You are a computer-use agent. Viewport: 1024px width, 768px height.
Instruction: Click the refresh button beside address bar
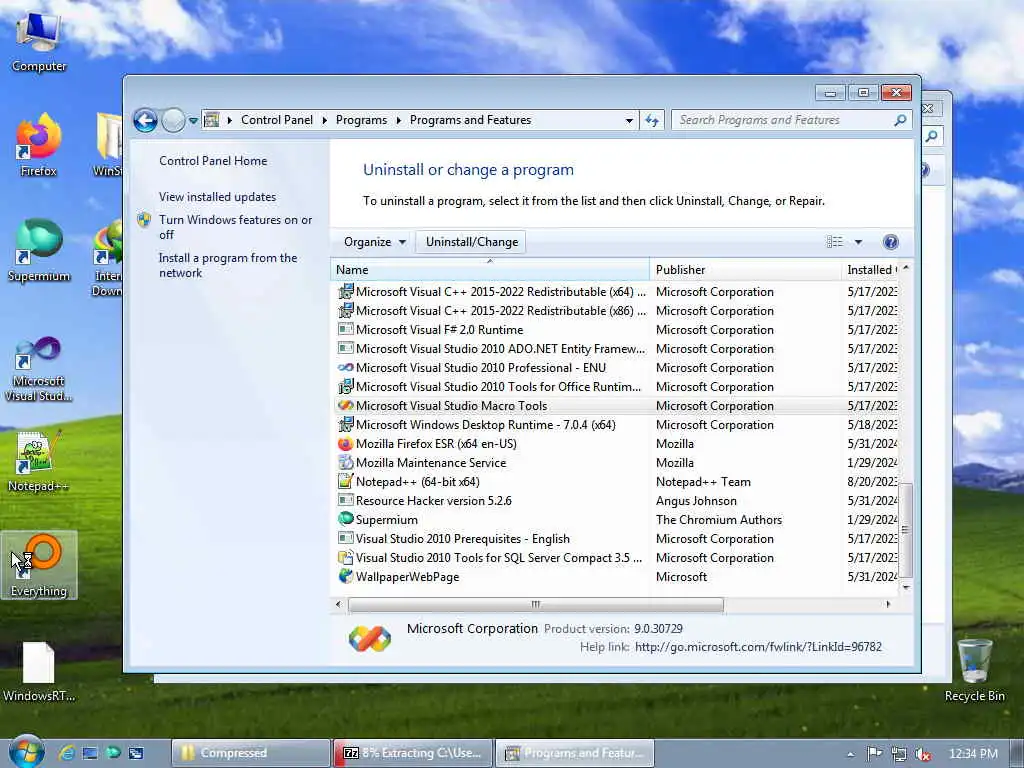(x=652, y=120)
